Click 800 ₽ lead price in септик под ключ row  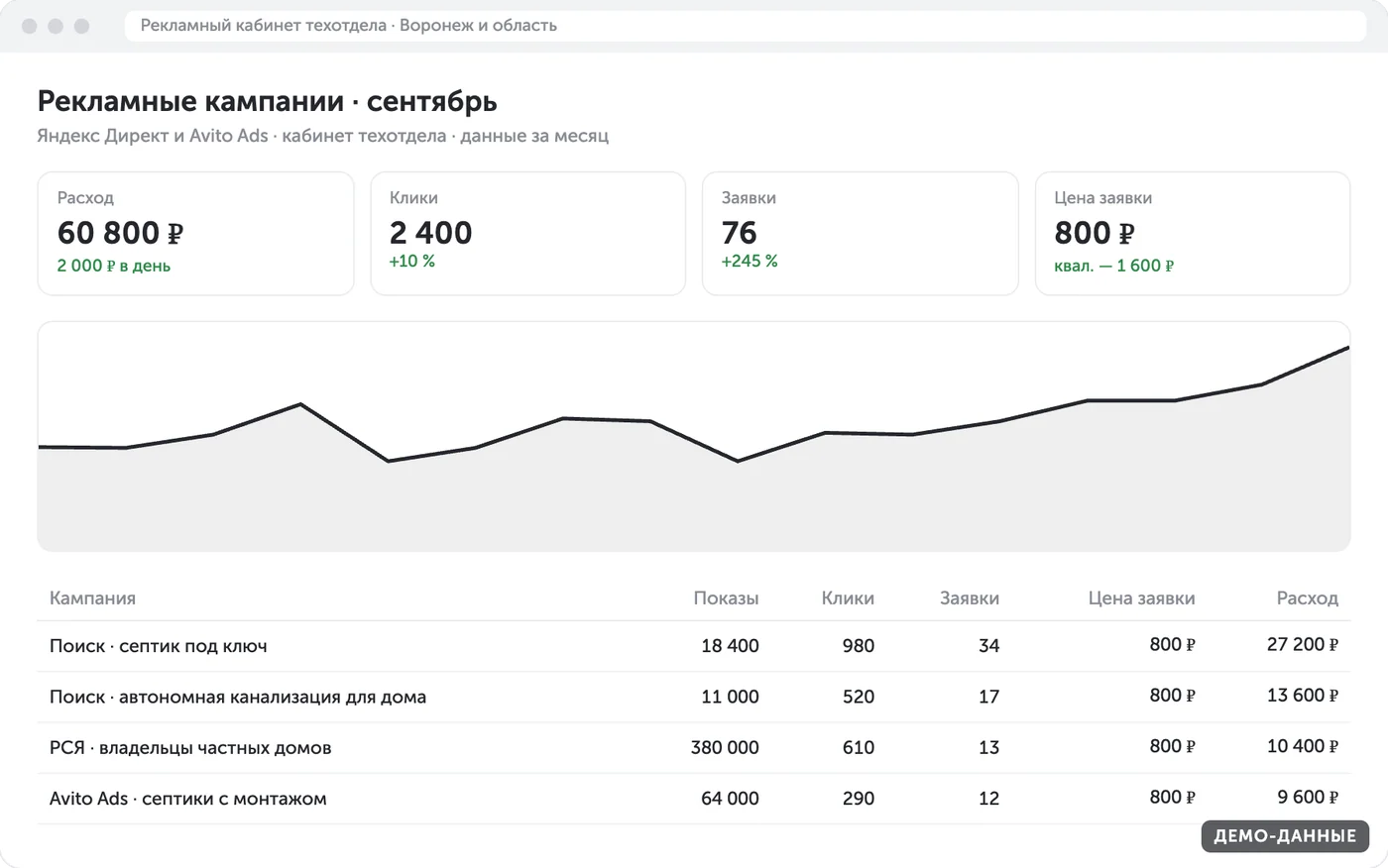pos(1173,645)
